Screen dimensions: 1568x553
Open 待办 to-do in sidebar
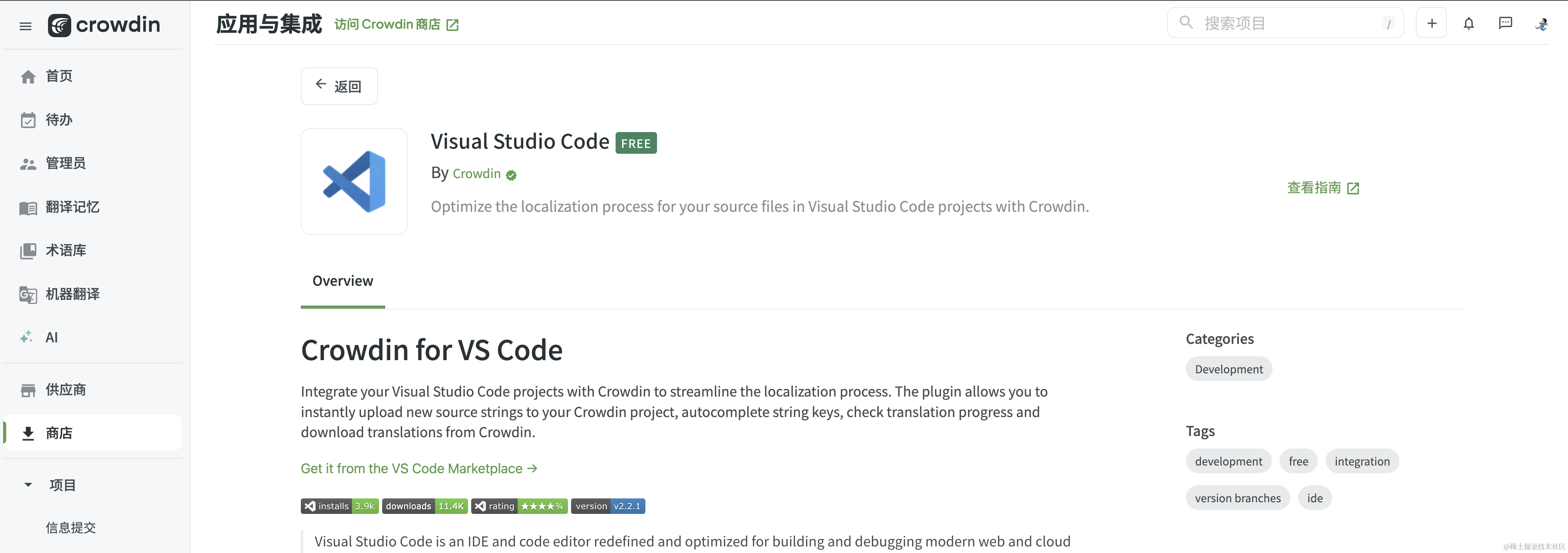[59, 120]
